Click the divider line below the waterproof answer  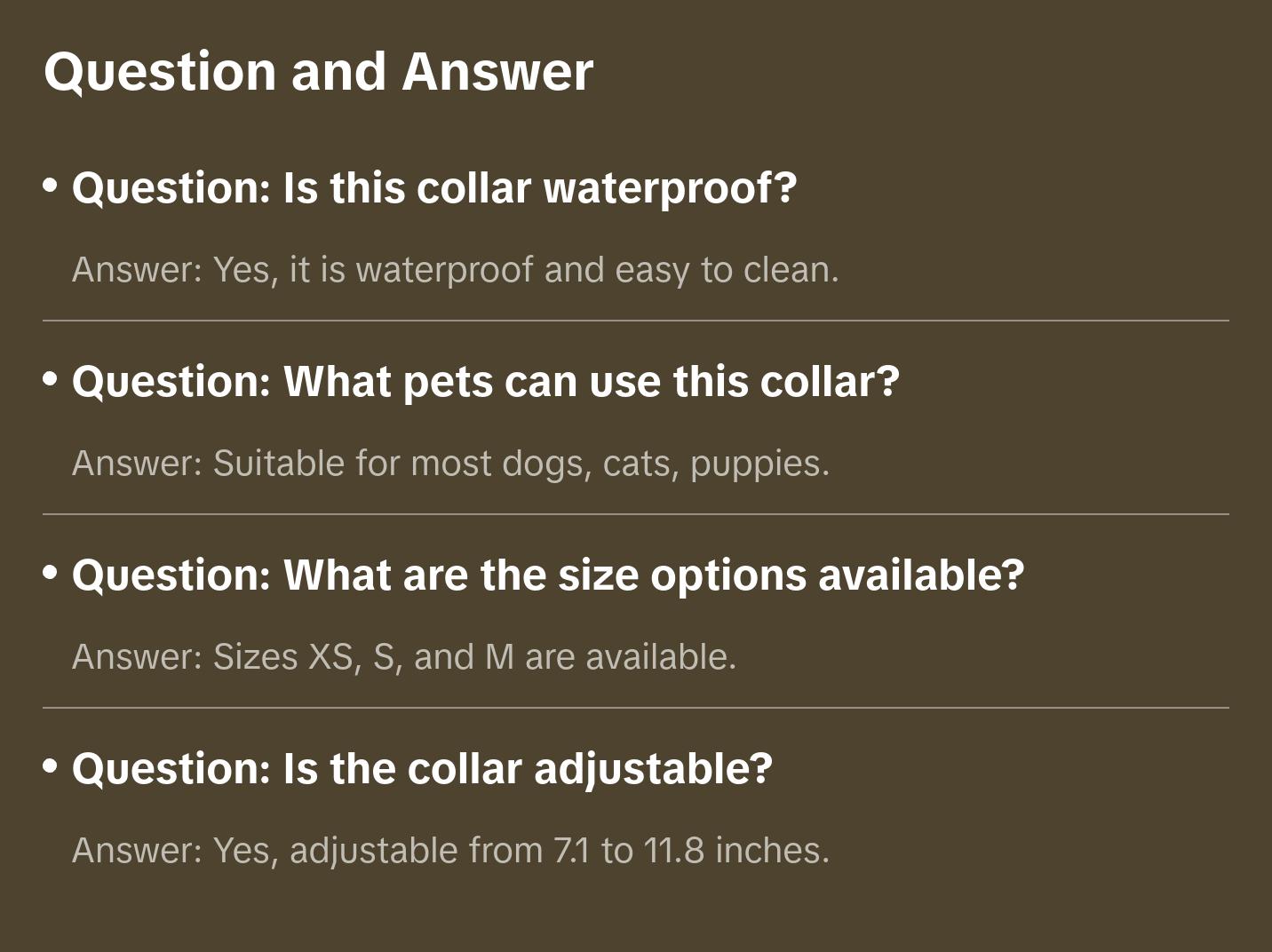click(636, 321)
